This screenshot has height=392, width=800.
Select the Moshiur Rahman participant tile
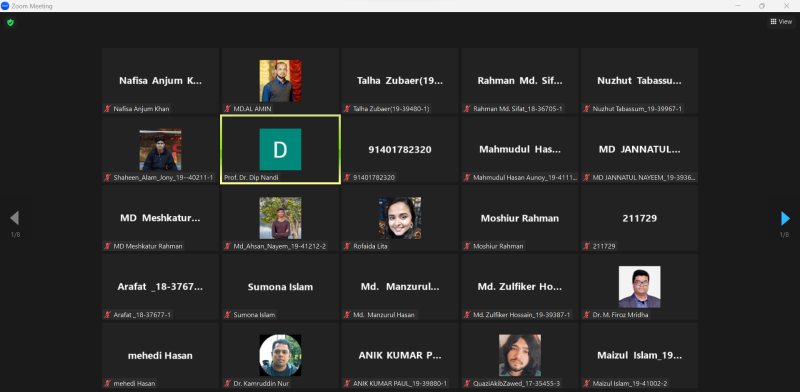coord(519,218)
